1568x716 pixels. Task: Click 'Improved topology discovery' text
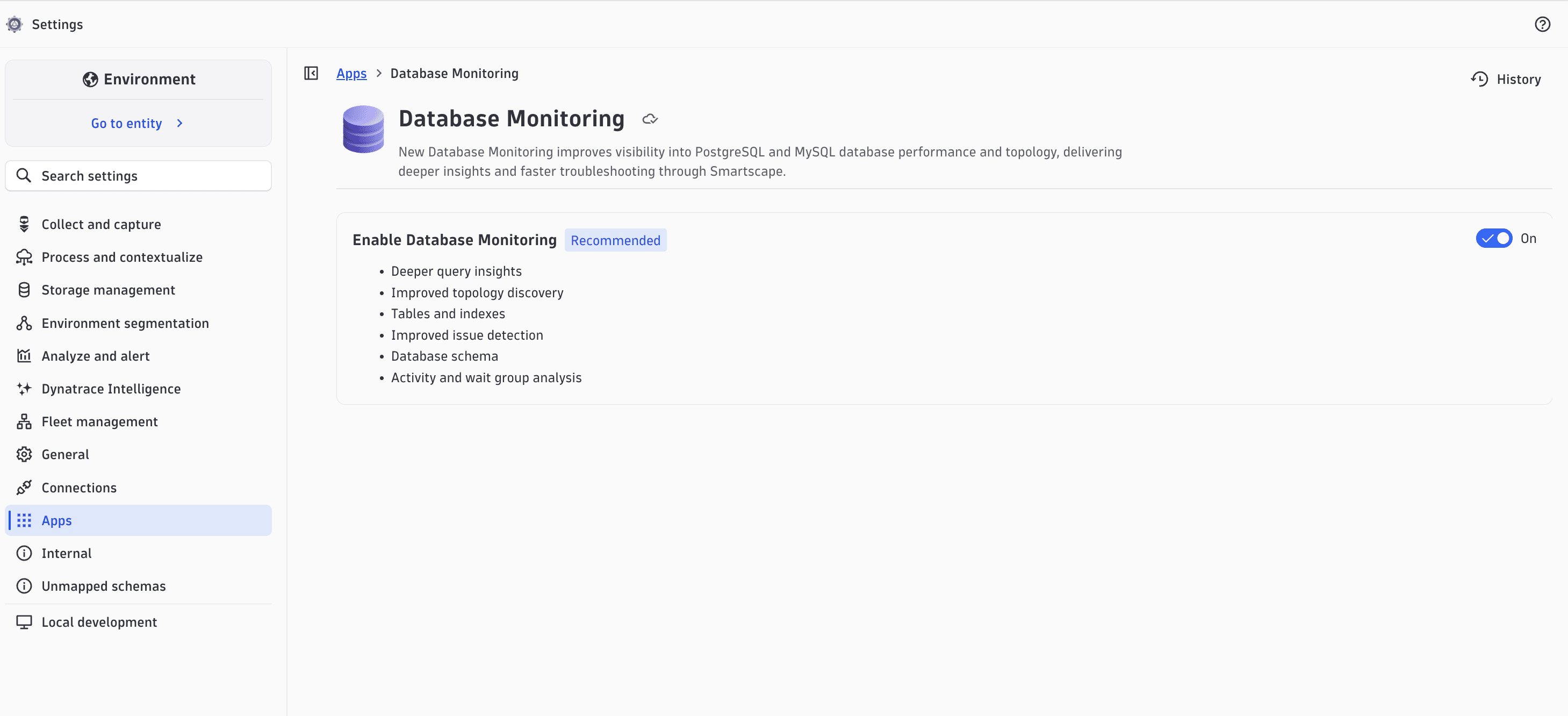477,293
